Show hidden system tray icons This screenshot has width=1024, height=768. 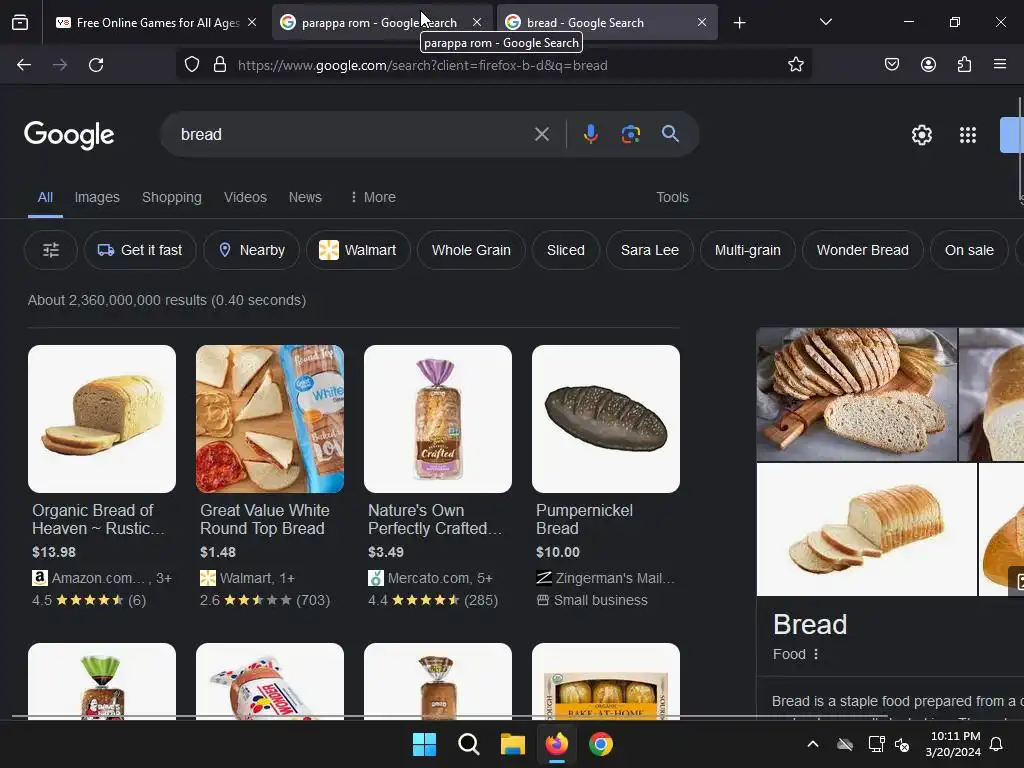(813, 744)
